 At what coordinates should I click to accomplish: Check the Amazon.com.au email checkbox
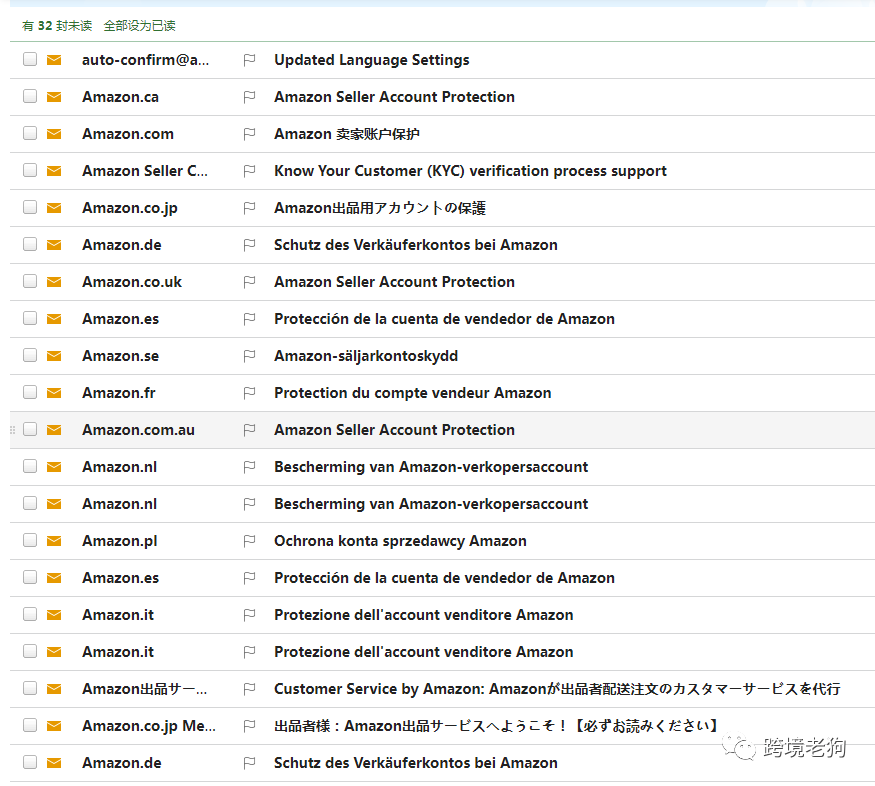tap(30, 429)
